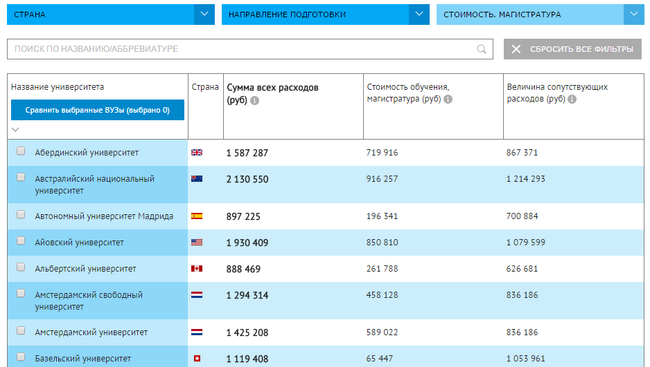Click associated costs value 1 214 293
The image size is (650, 367).
526,179
